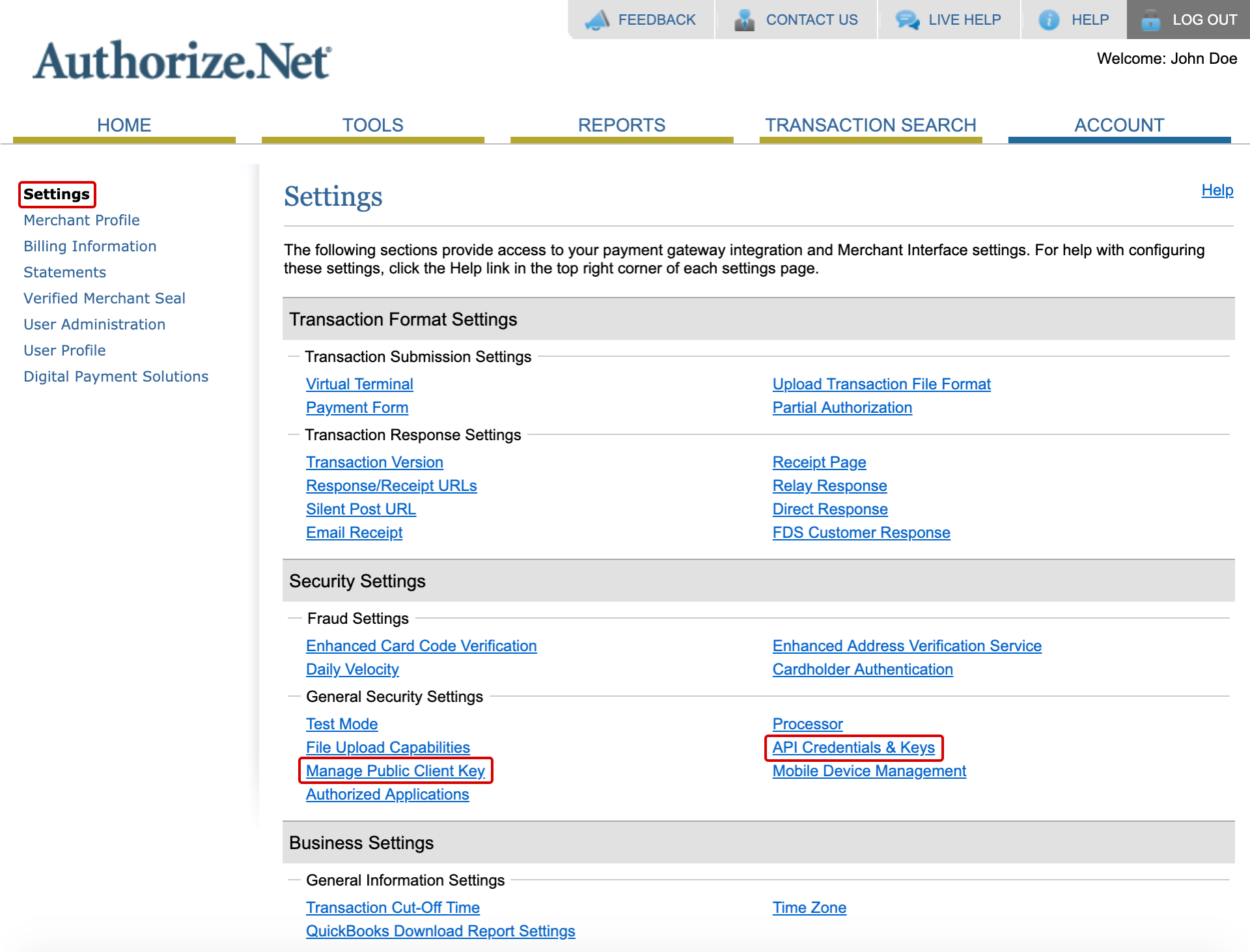Image resolution: width=1250 pixels, height=952 pixels.
Task: Open User Administration settings
Action: coord(94,324)
